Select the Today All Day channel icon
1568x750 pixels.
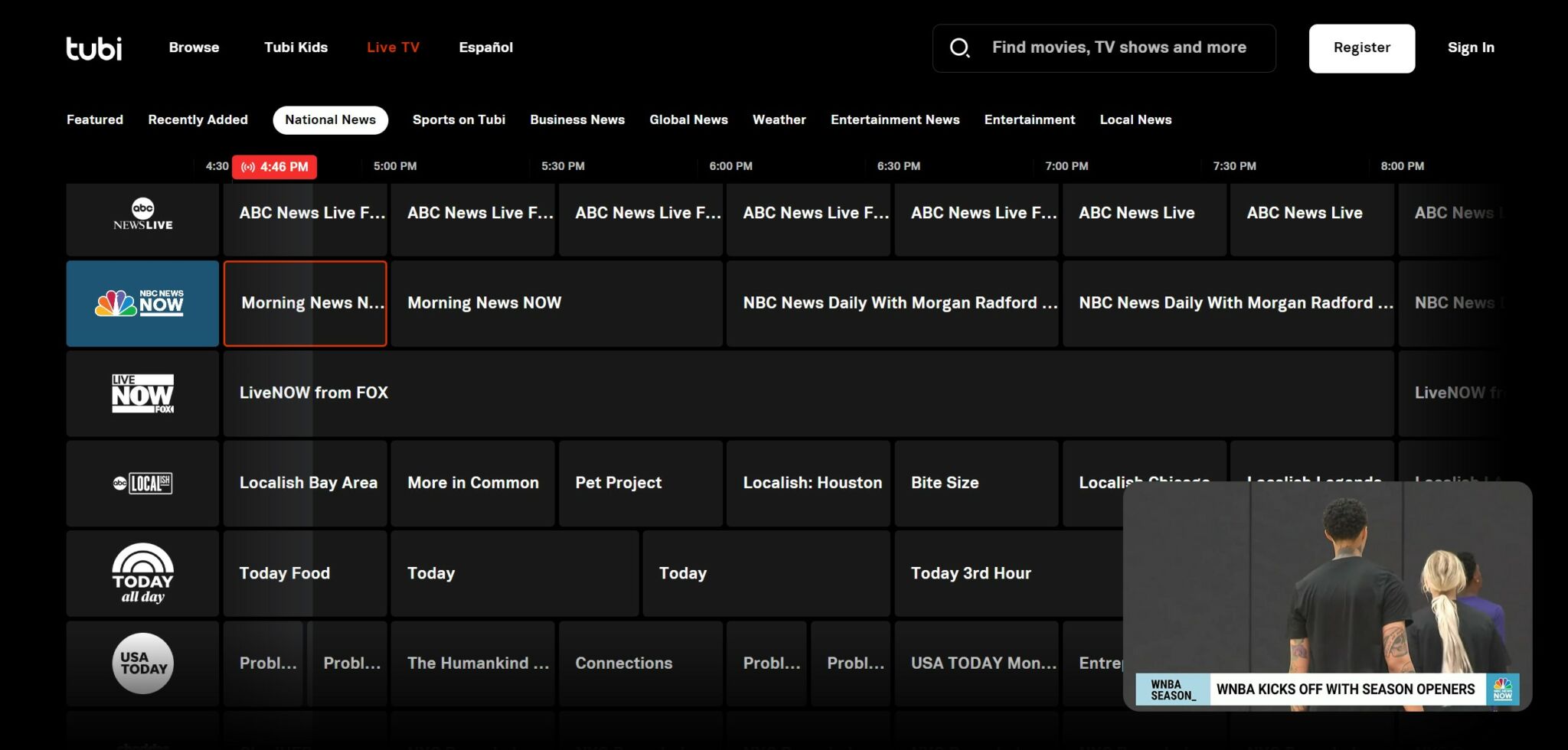pos(142,573)
